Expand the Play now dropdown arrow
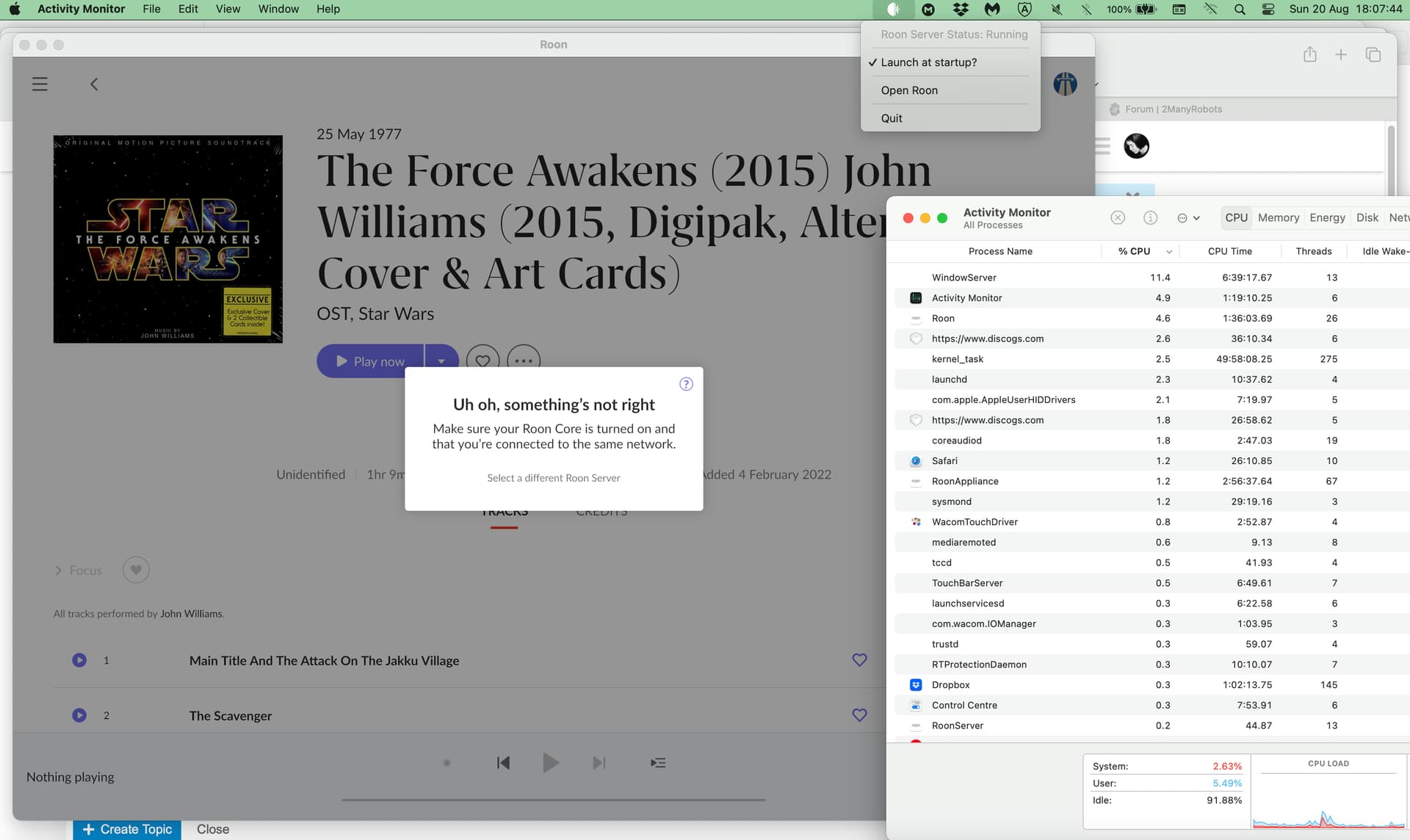The width and height of the screenshot is (1410, 840). [441, 361]
